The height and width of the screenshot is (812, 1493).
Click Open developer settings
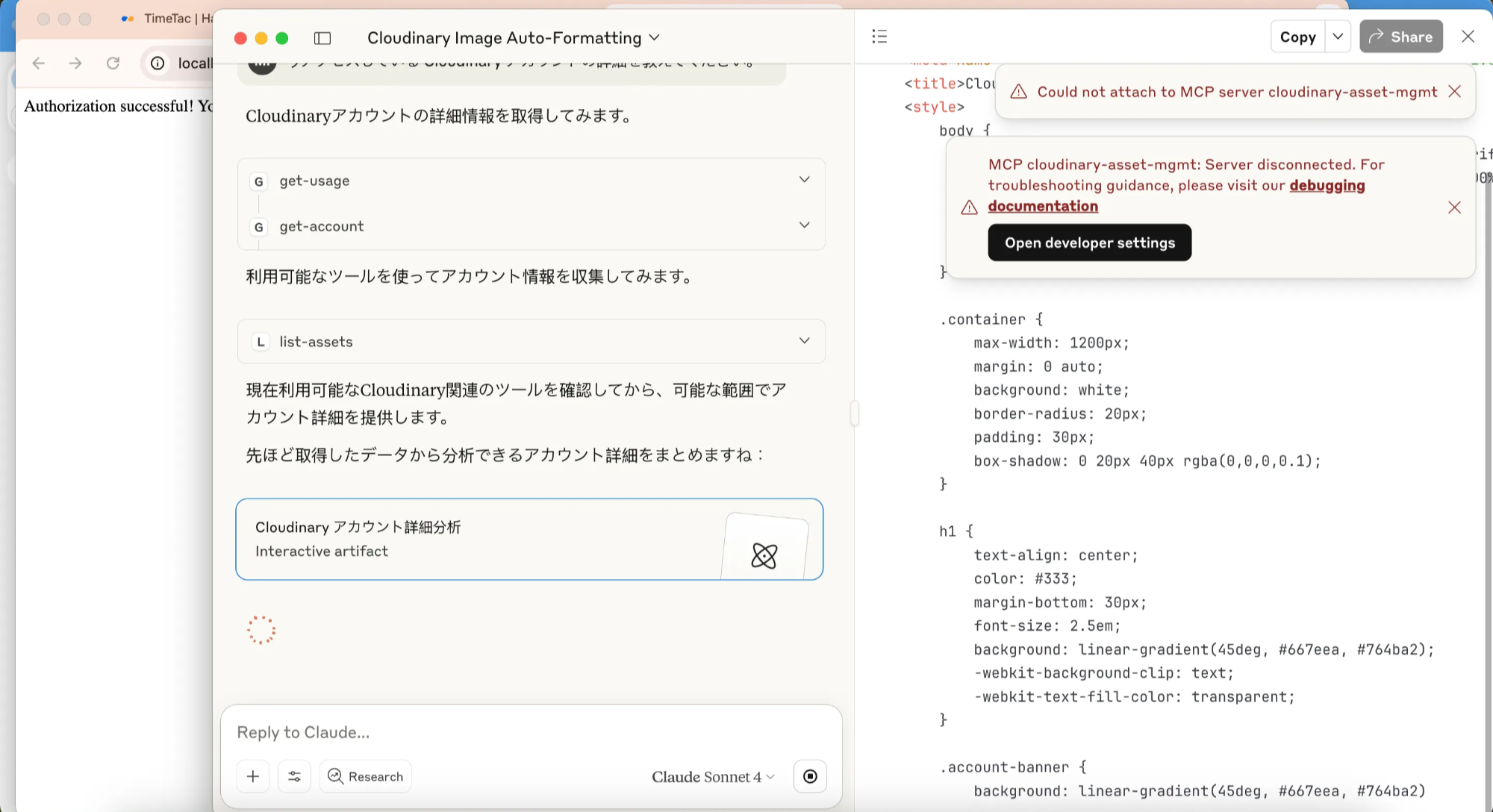point(1089,243)
